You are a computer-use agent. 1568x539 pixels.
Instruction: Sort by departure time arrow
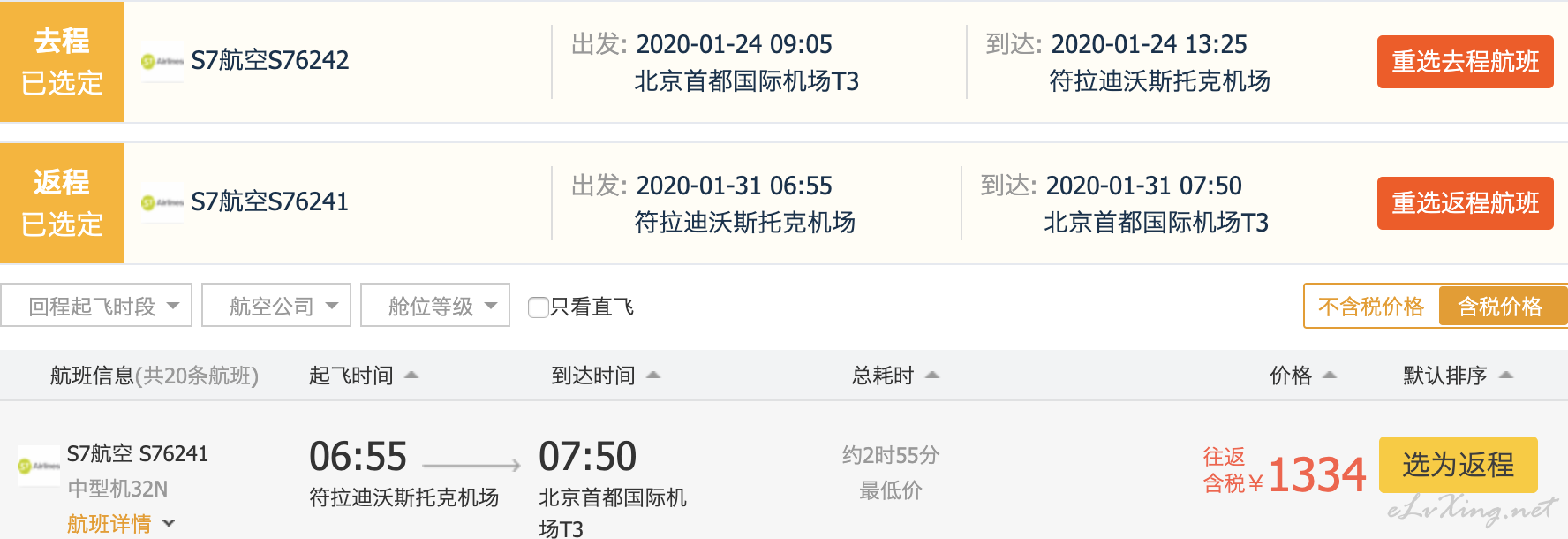point(411,376)
